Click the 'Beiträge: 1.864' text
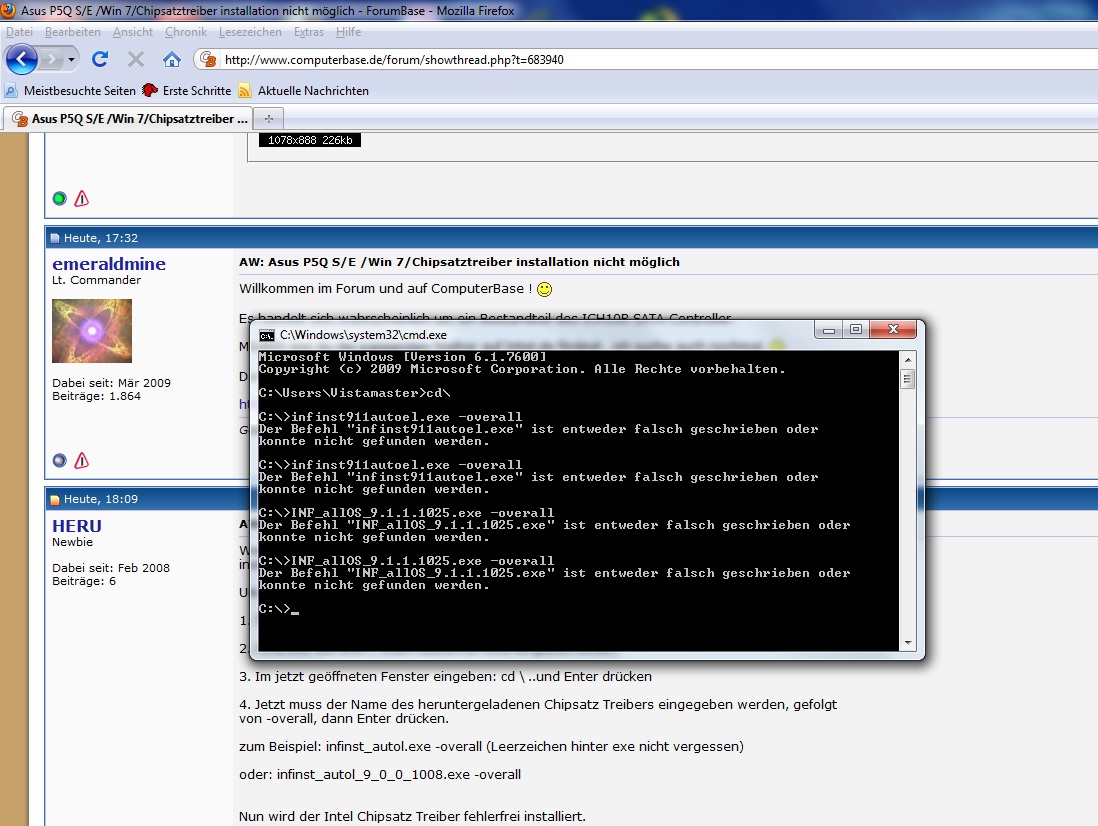Screen dimensions: 1098x826 (97, 396)
